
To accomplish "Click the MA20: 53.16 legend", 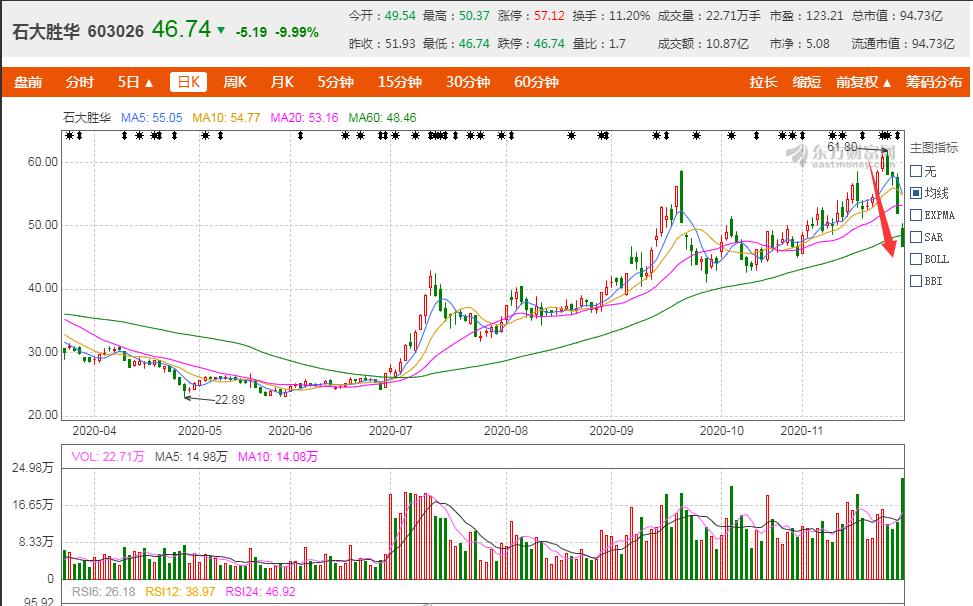I will (304, 117).
